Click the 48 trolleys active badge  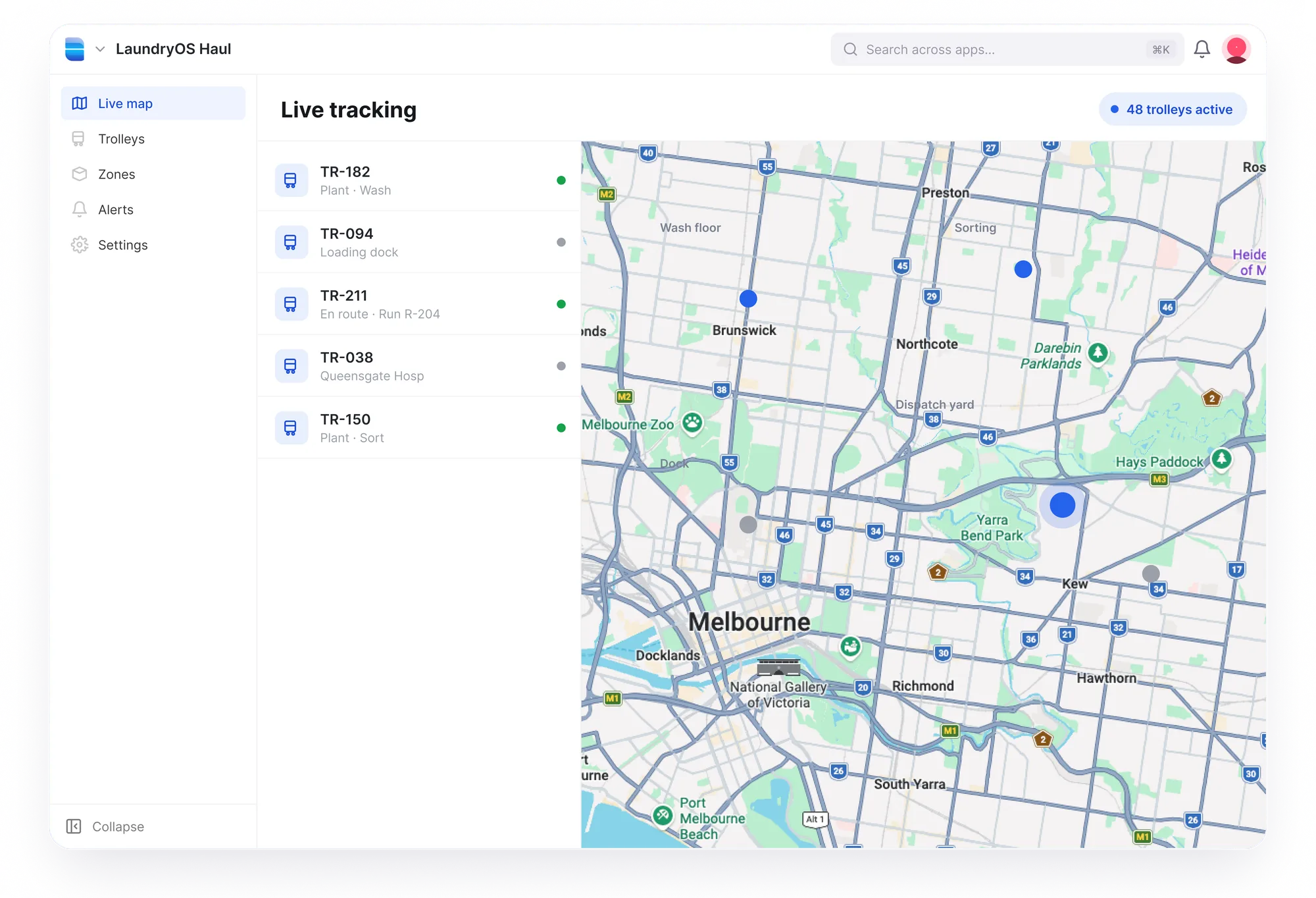click(1173, 109)
